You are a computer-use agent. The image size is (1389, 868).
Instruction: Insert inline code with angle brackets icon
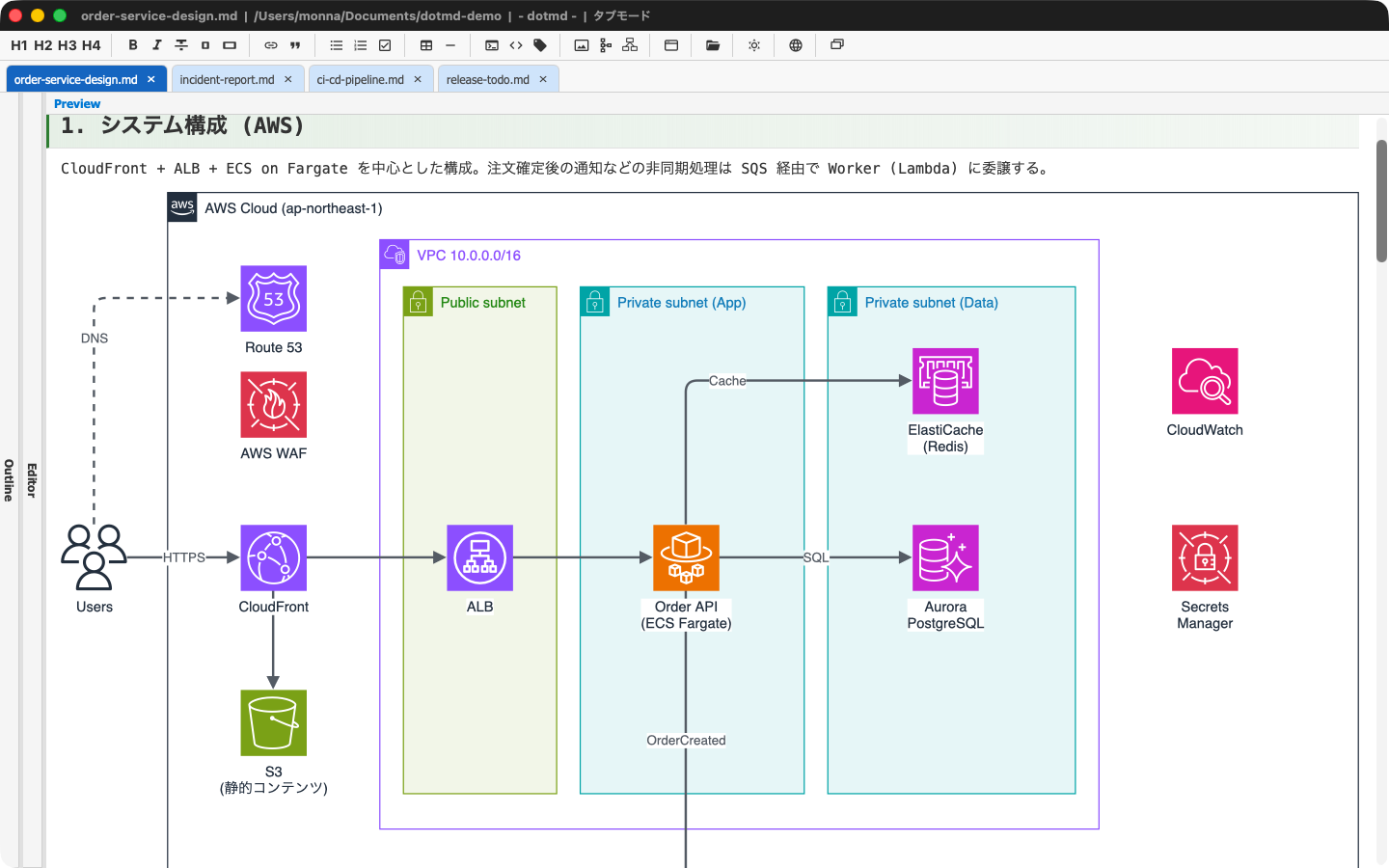point(516,45)
